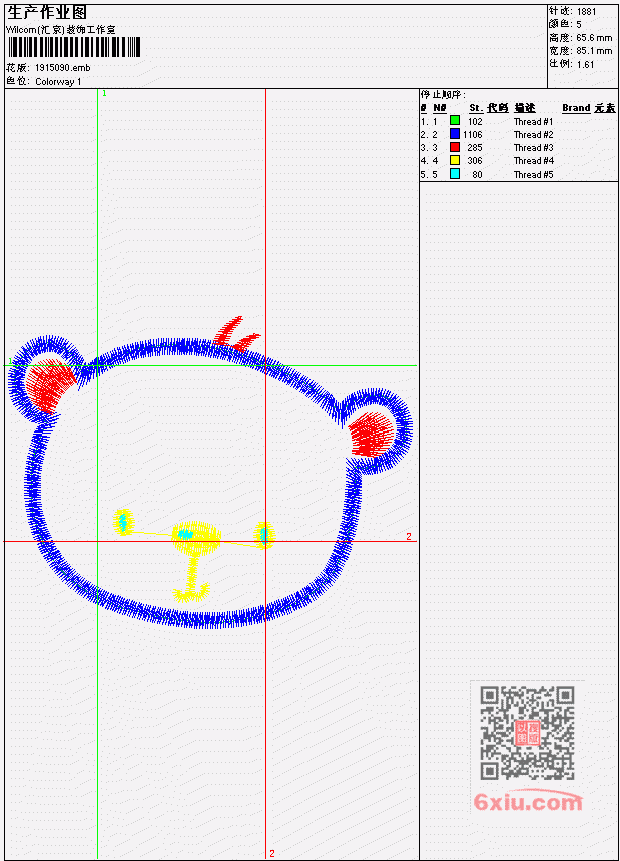Screen dimensions: 620x861
Task: Click the stitch count value 80
Action: pyautogui.click(x=477, y=175)
